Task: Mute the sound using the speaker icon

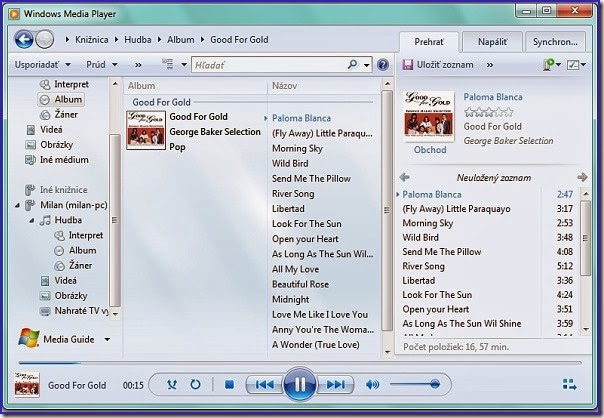Action: (372, 384)
